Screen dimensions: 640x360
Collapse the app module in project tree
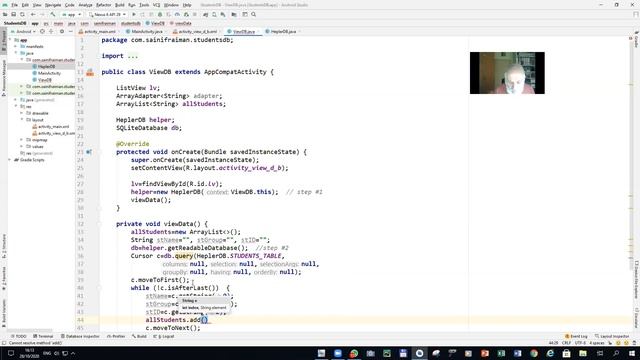(x=11, y=40)
